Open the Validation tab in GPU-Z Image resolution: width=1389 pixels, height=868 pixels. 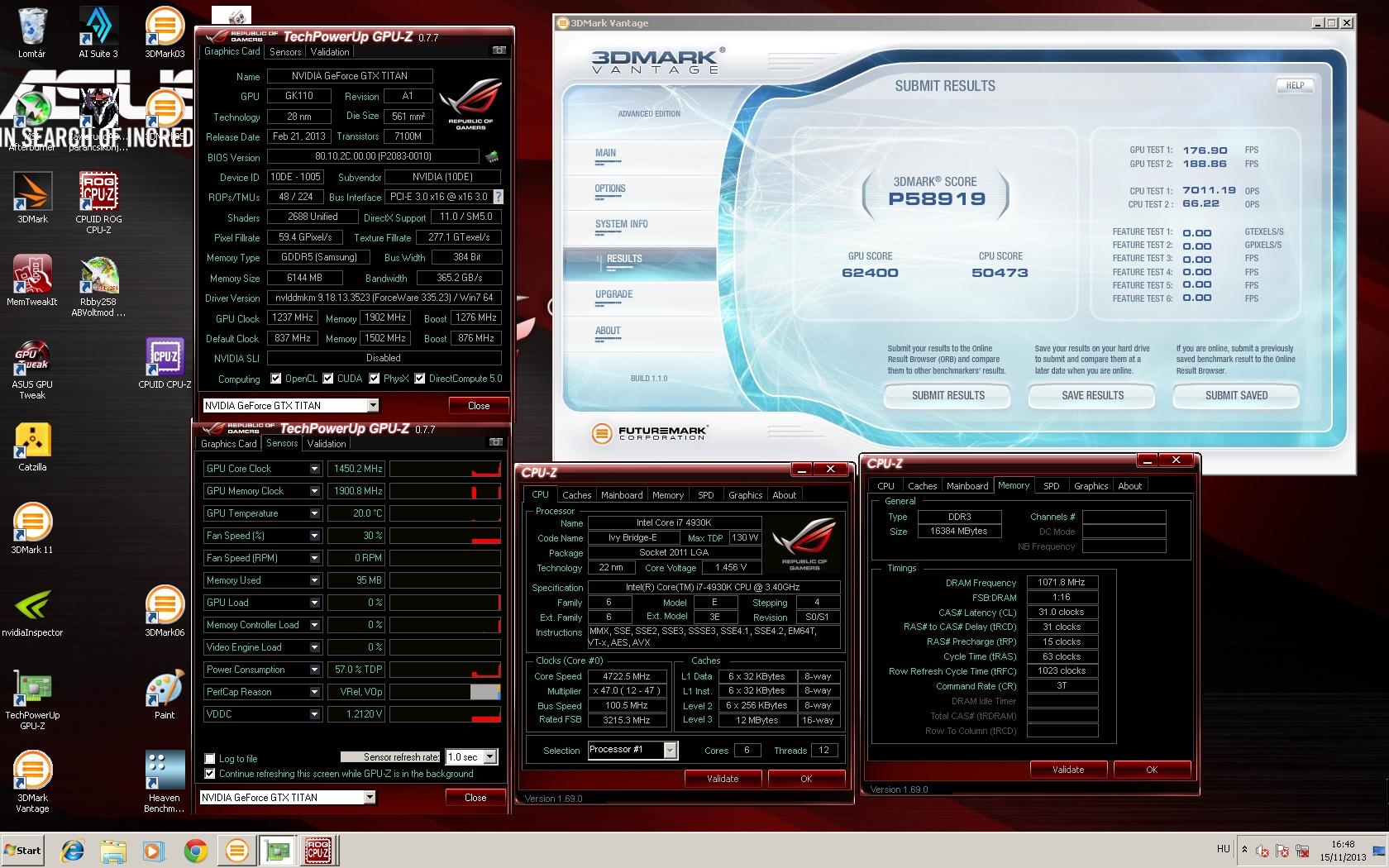(330, 51)
